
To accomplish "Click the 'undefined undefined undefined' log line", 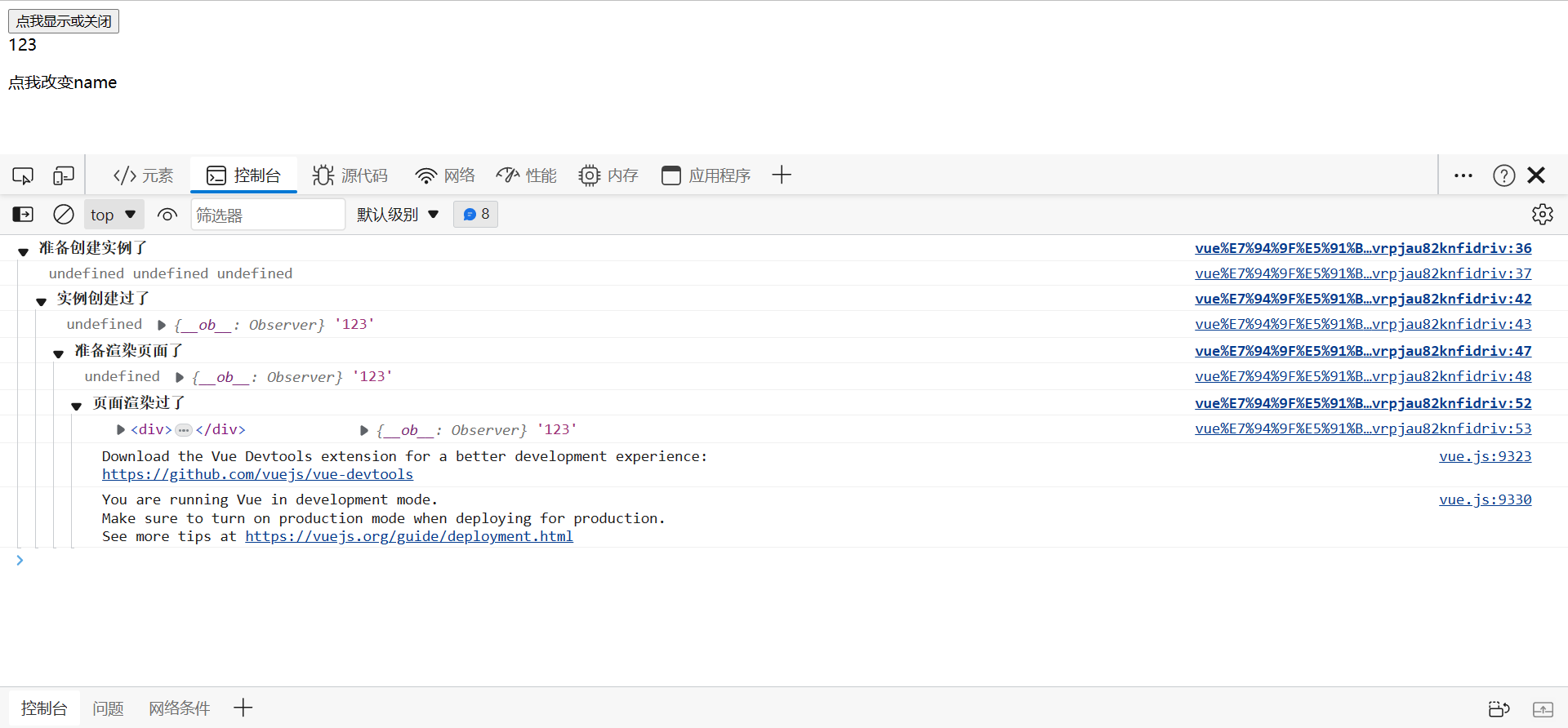I will (x=171, y=273).
